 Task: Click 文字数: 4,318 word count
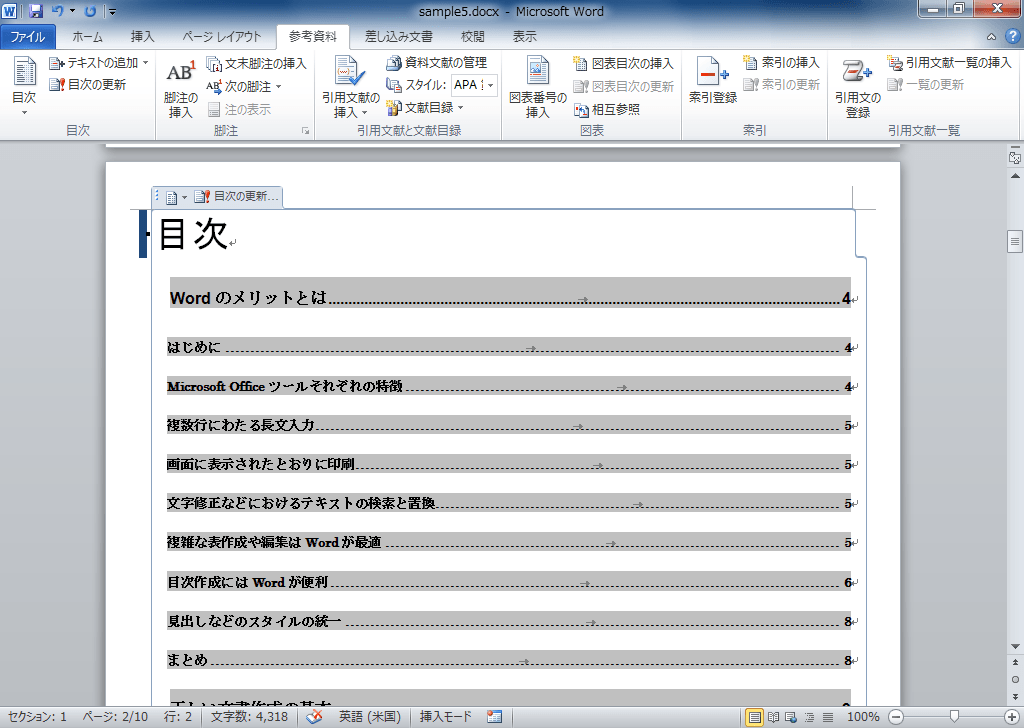click(249, 717)
